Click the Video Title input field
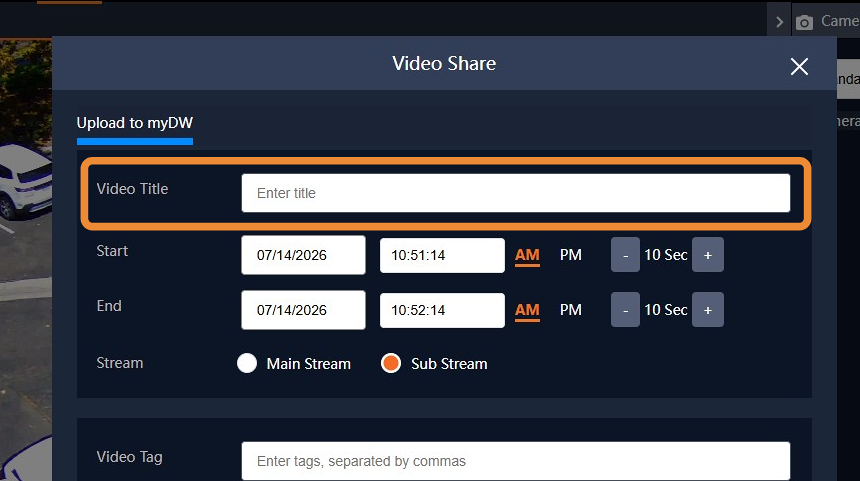 (x=516, y=193)
